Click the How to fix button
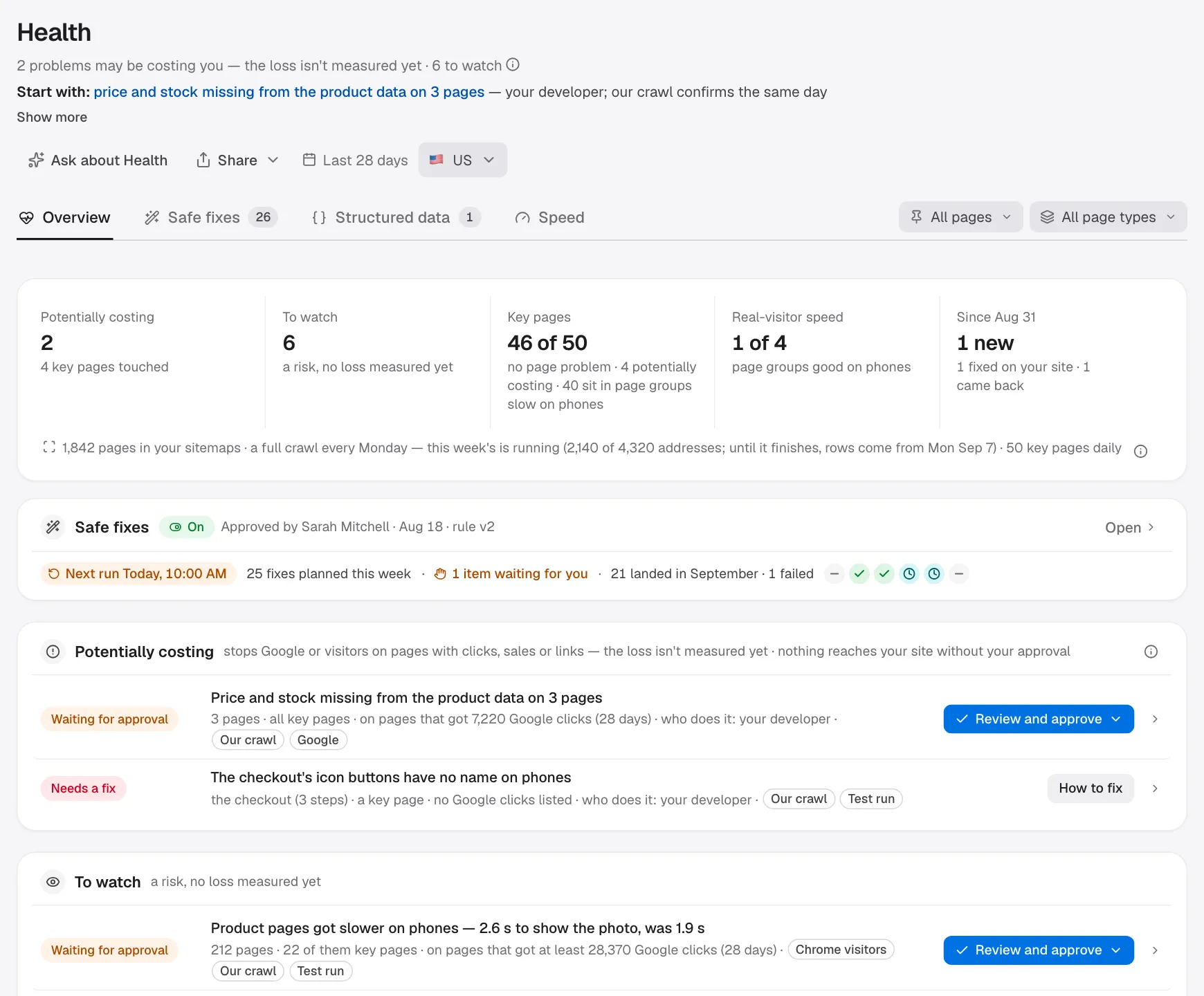 pos(1091,788)
